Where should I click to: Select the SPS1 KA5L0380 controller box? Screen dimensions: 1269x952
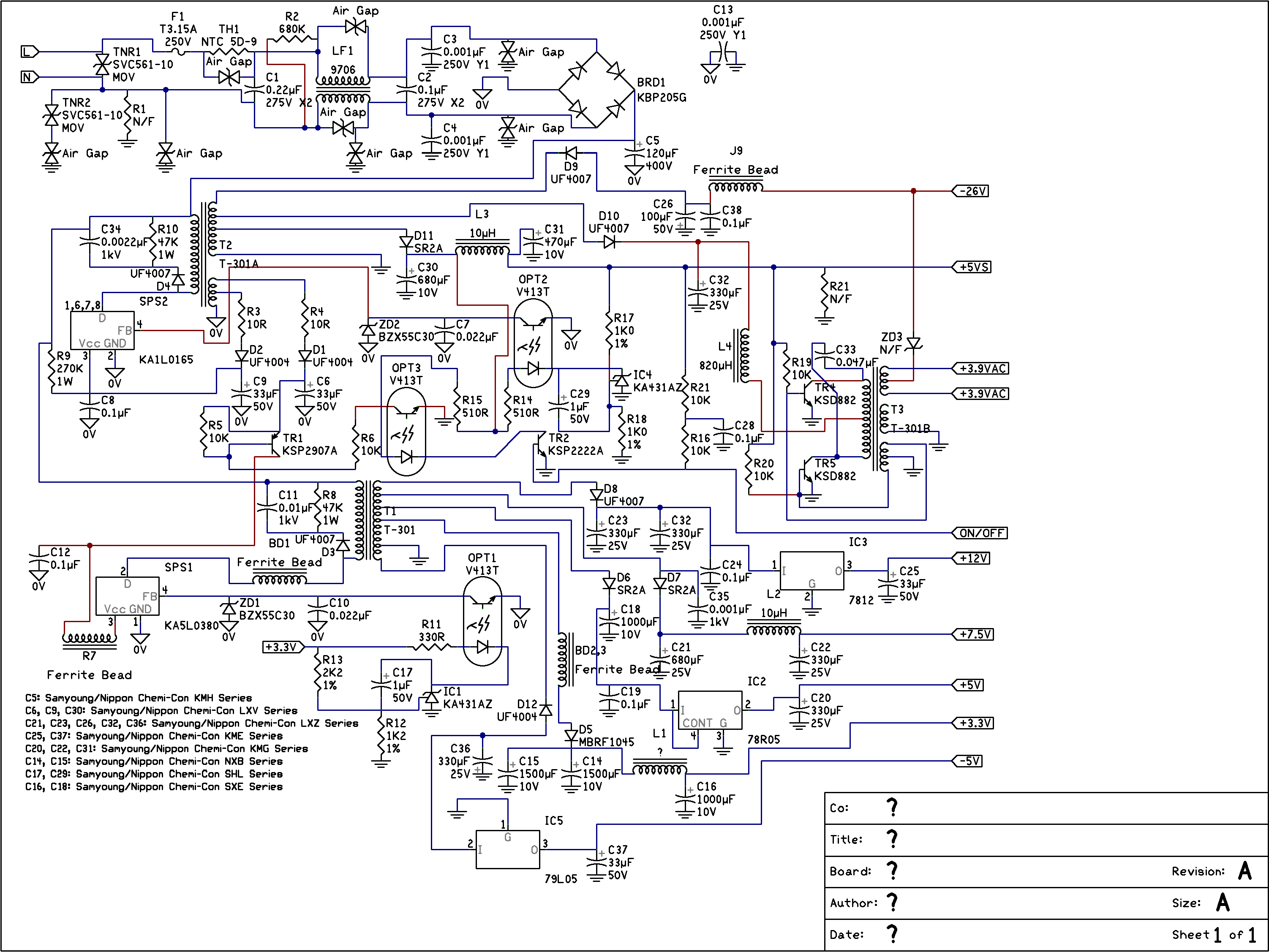click(x=127, y=596)
